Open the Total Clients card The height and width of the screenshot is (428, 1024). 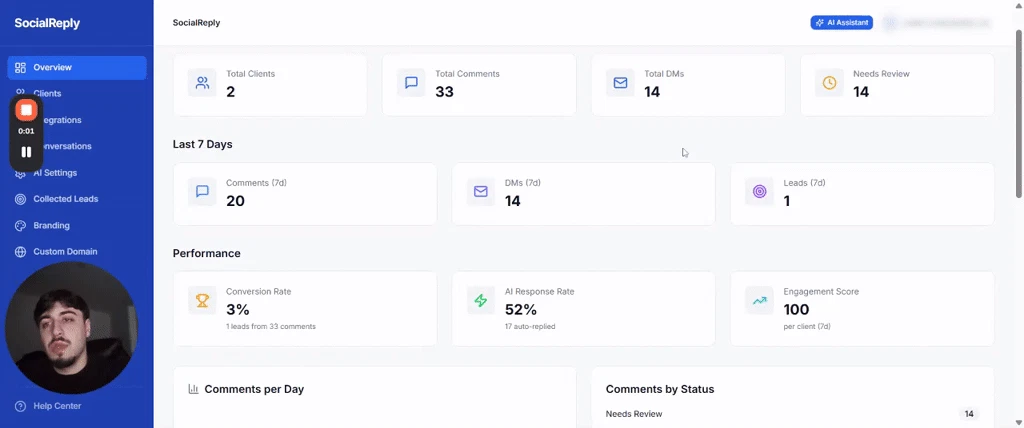click(x=270, y=85)
